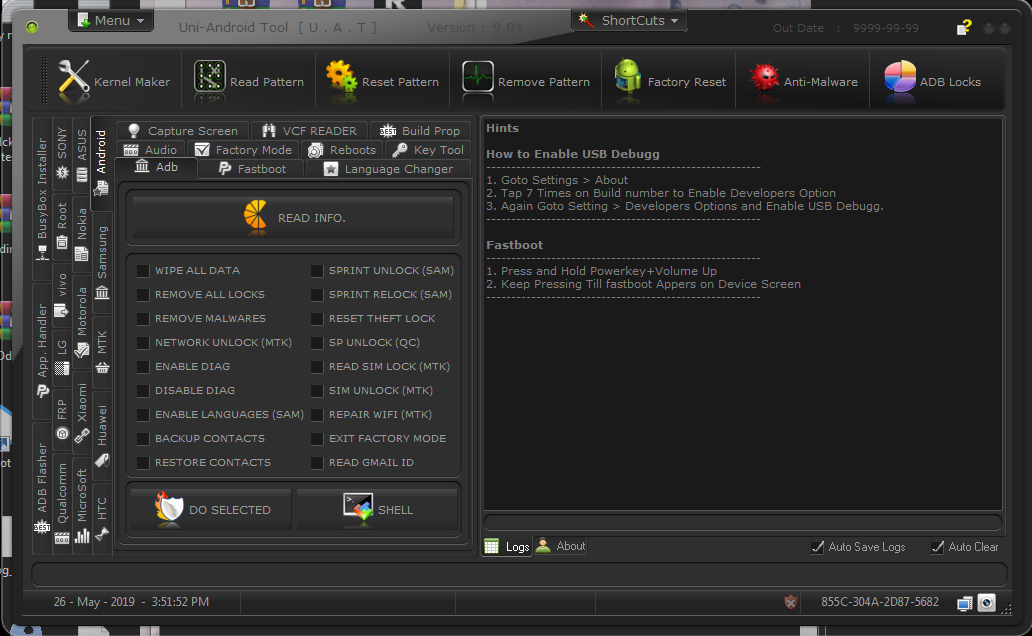Check EXIT FACTORY MODE option

point(317,438)
